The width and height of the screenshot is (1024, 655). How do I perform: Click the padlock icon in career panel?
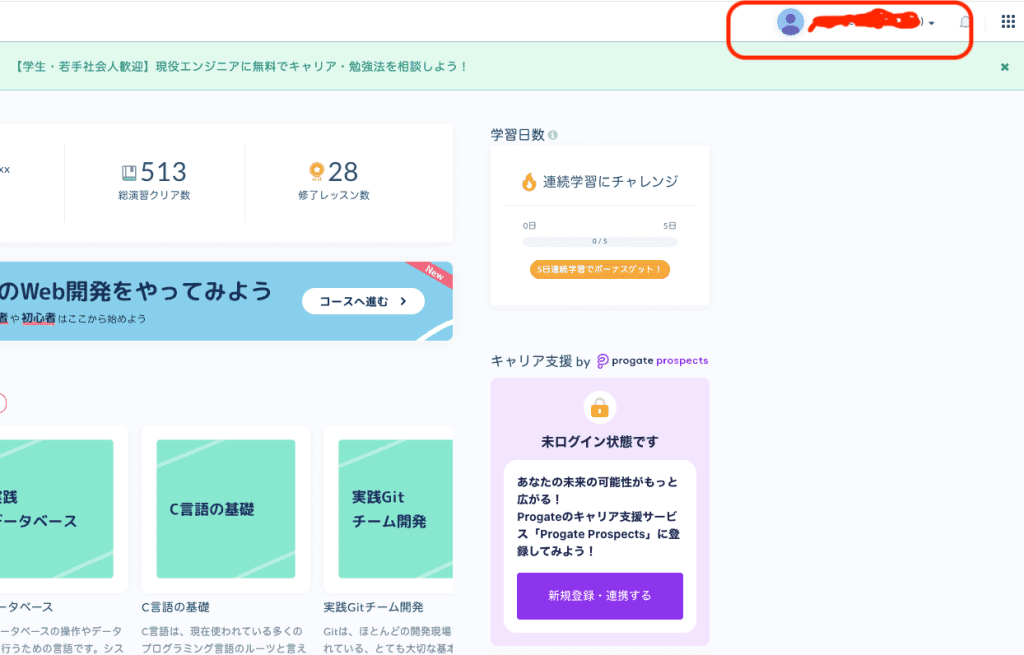pyautogui.click(x=600, y=408)
